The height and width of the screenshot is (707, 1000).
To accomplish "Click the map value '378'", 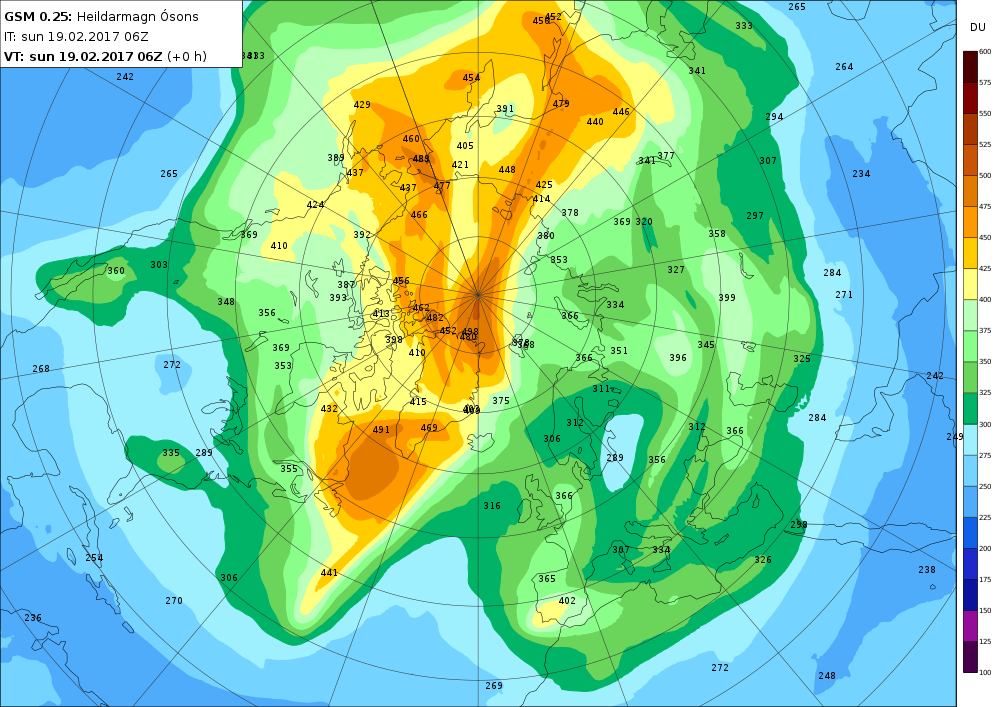I will click(x=570, y=213).
